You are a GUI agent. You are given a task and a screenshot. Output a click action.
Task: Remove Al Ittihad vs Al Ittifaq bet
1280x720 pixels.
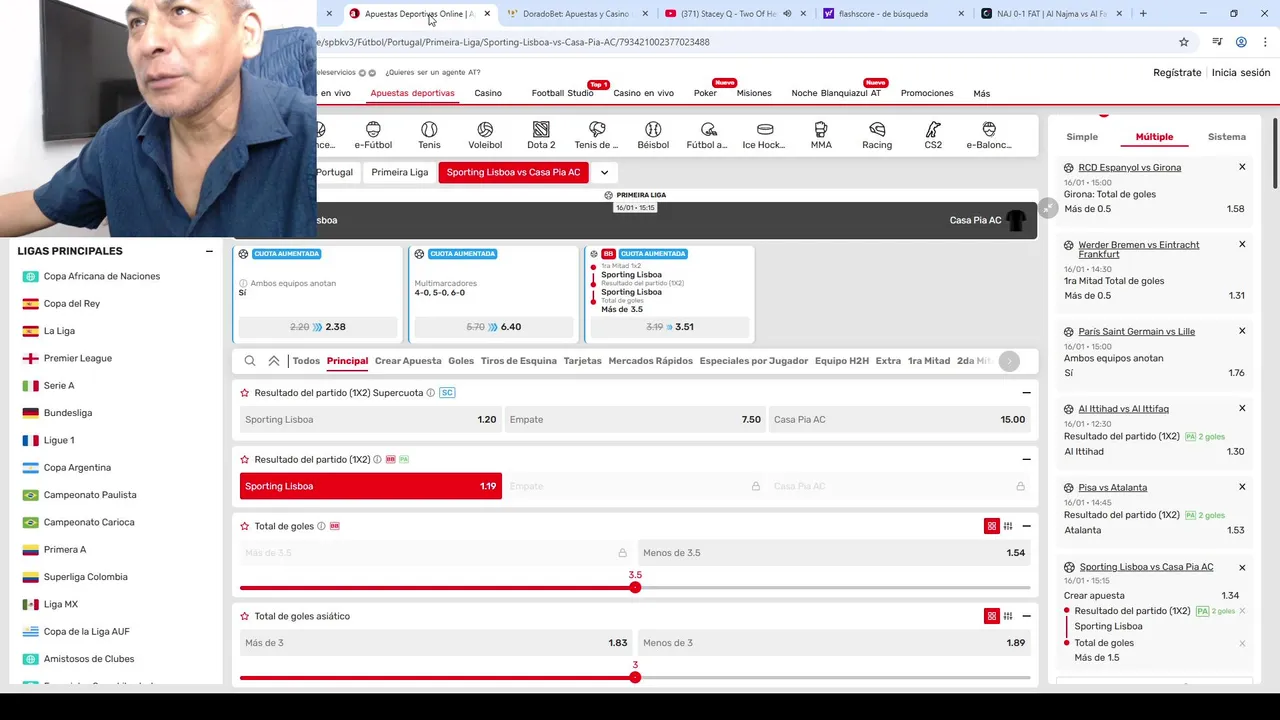click(x=1242, y=408)
